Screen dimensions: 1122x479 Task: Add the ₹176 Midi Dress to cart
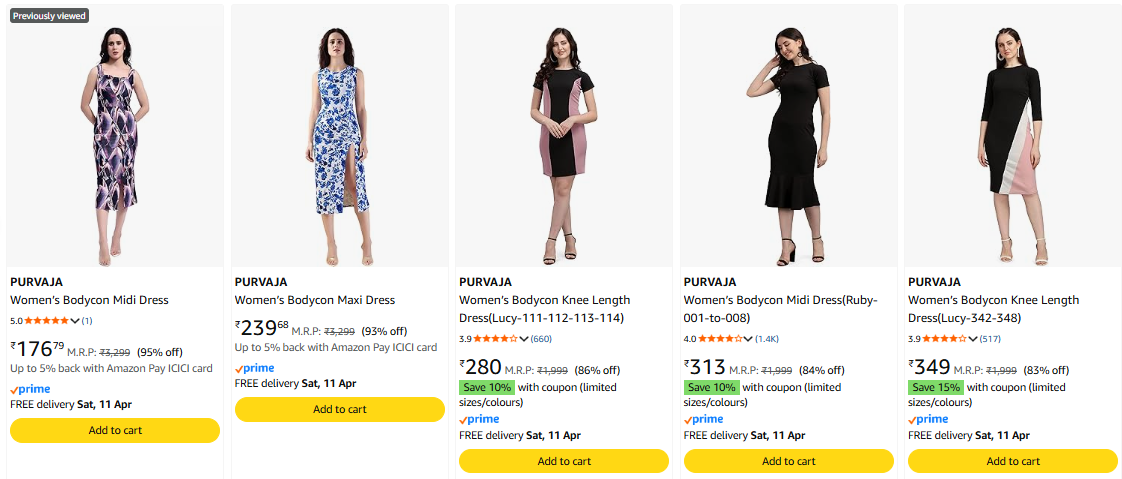tap(115, 430)
